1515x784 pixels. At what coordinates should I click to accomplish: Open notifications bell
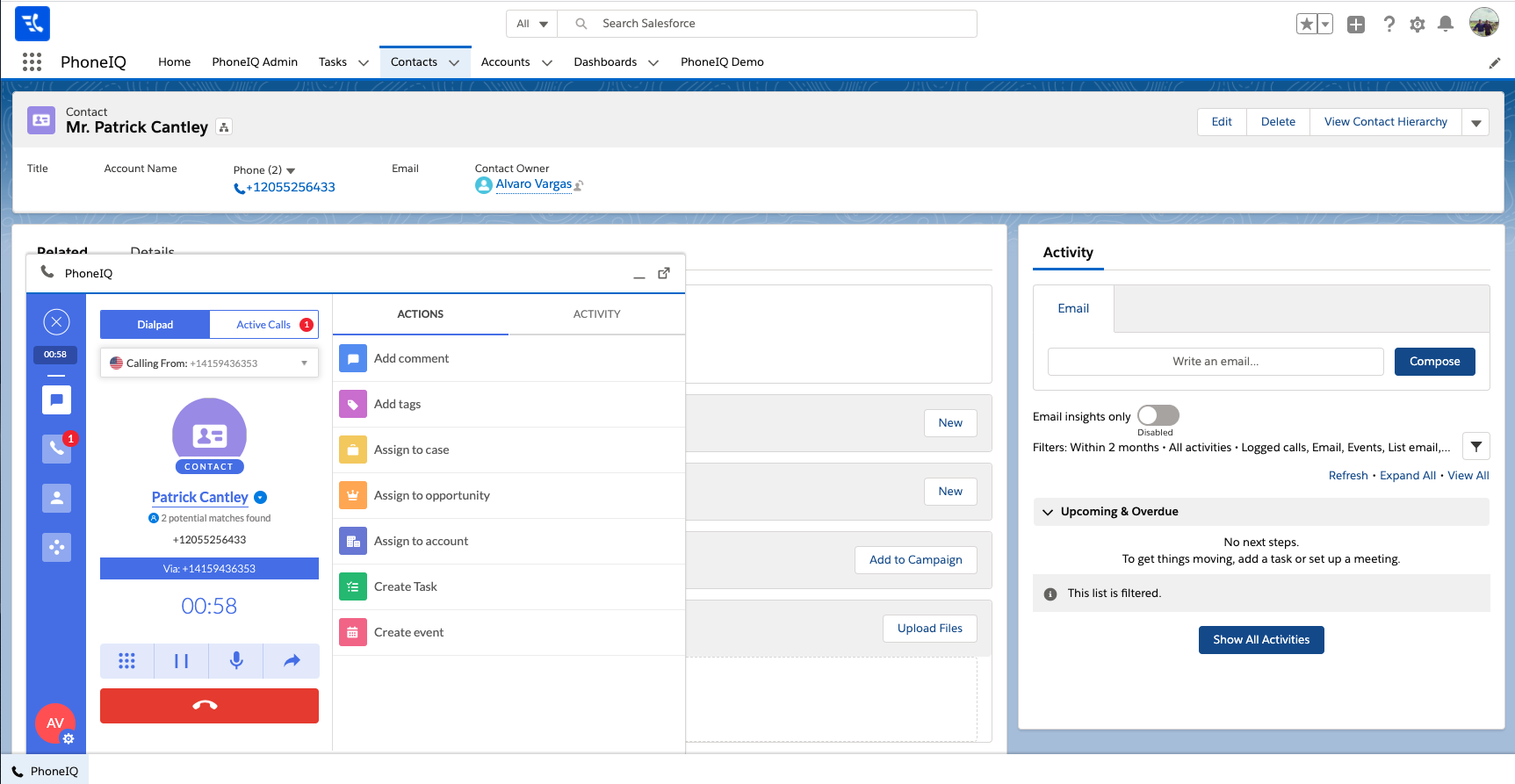pyautogui.click(x=1445, y=25)
